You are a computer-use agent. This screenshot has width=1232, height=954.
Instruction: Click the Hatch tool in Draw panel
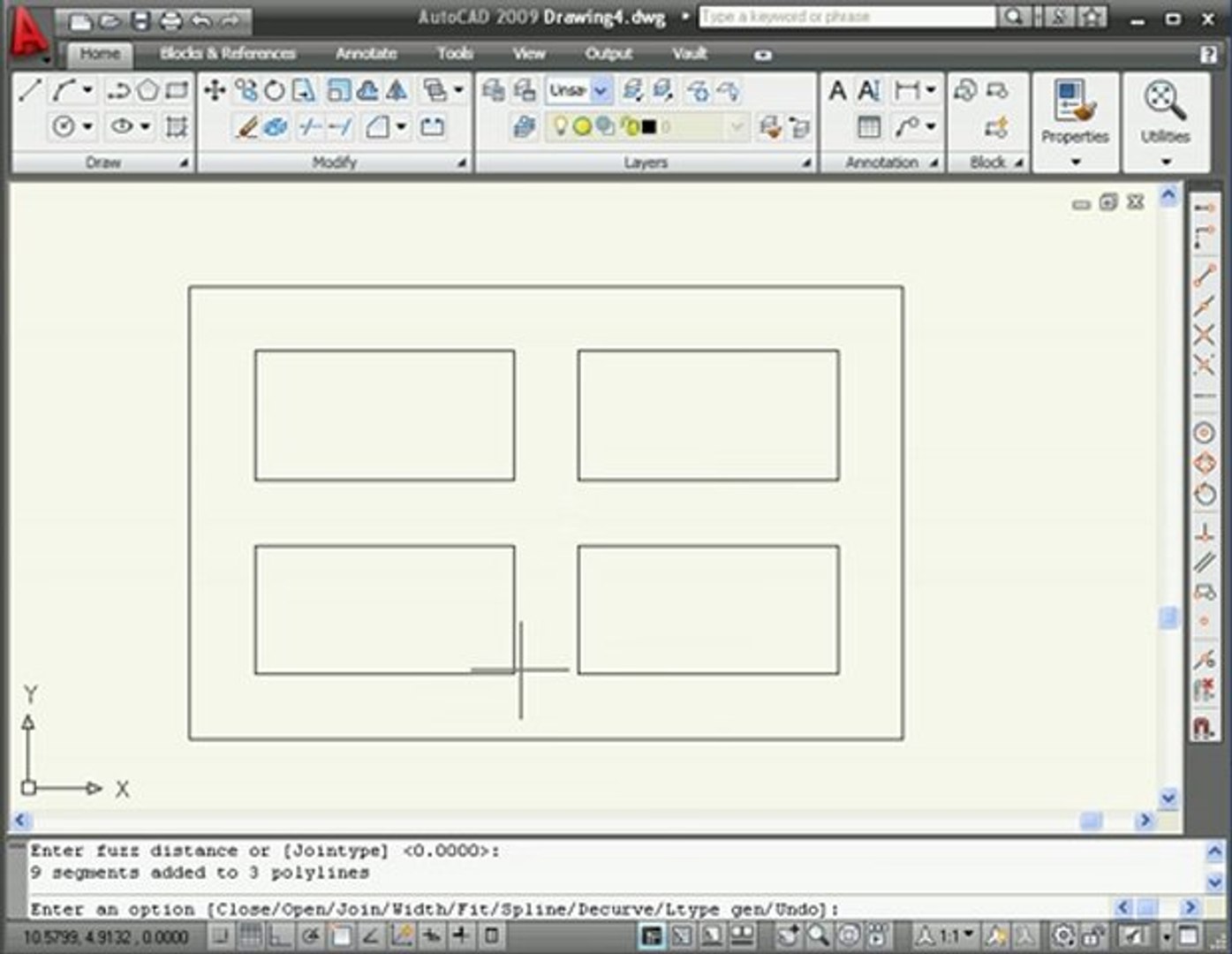[x=177, y=127]
